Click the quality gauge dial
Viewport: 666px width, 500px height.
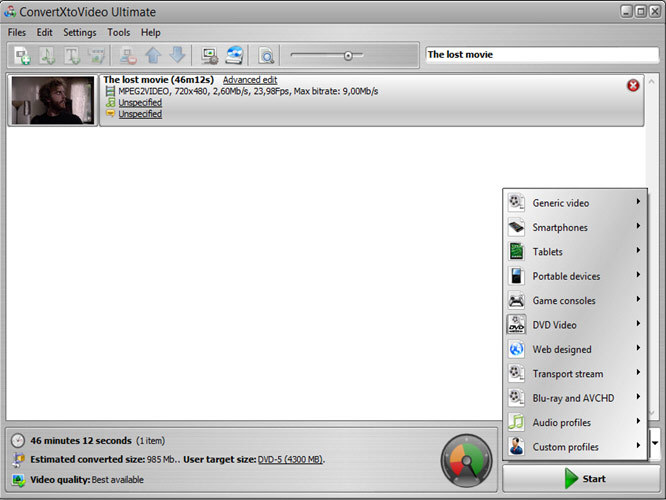(x=466, y=461)
